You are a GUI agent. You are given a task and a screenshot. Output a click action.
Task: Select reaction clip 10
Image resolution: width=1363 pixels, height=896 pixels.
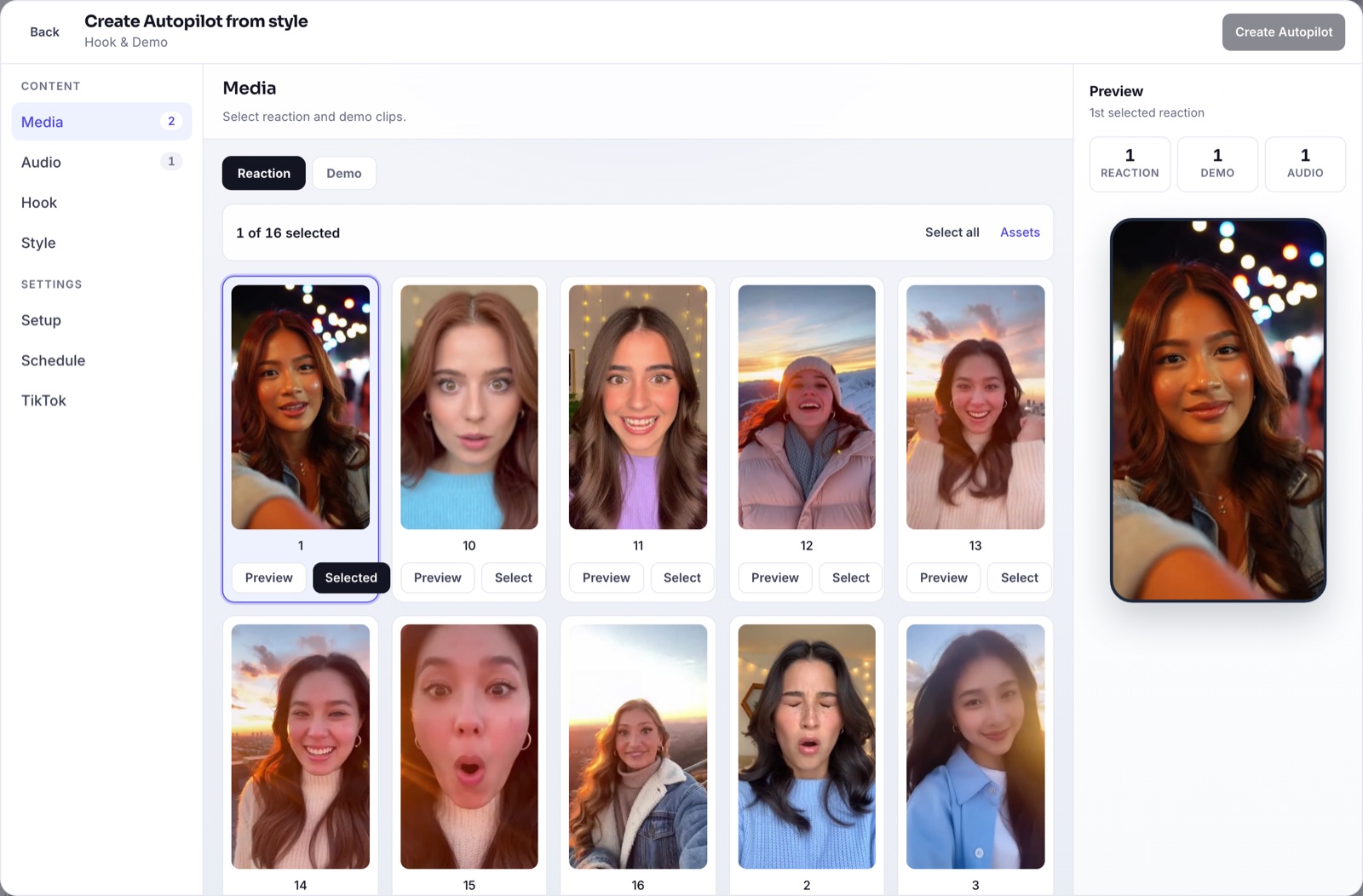tap(514, 577)
